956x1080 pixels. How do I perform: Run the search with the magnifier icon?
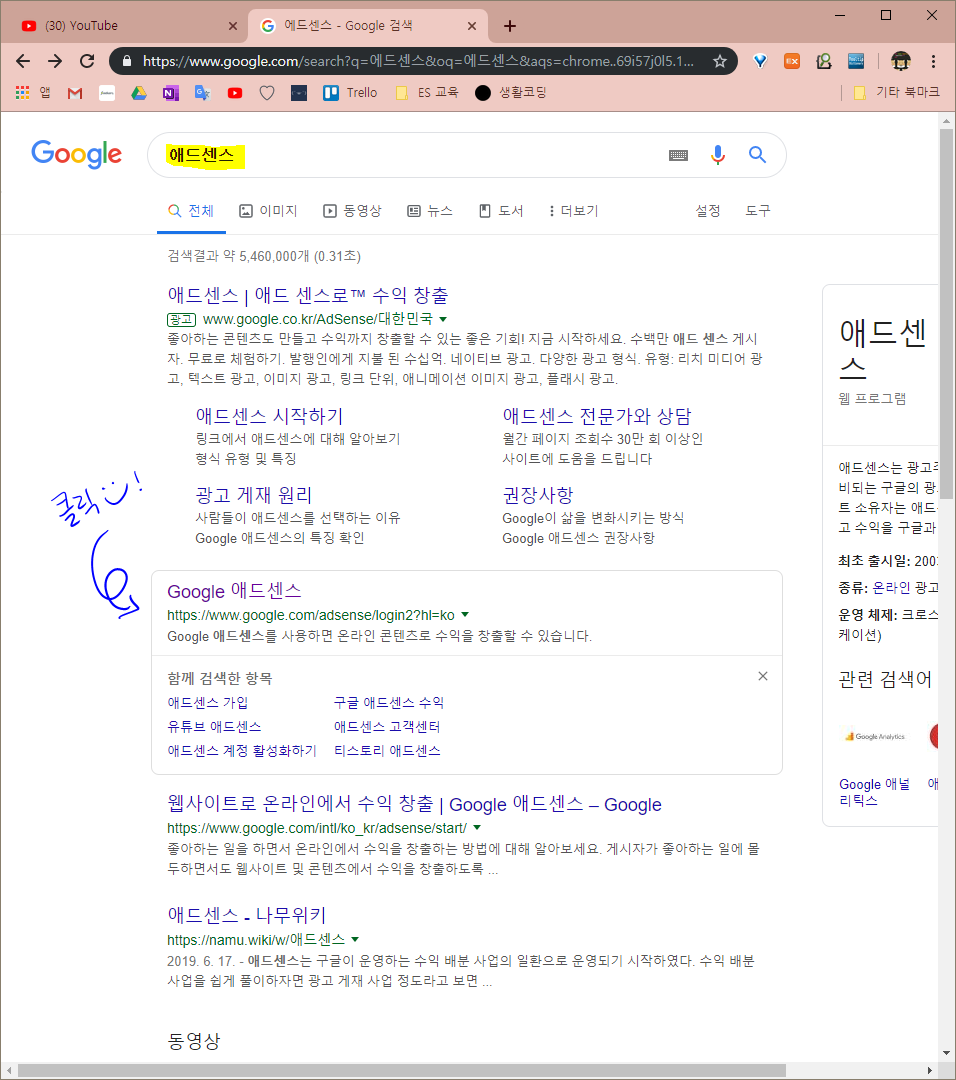click(x=758, y=155)
